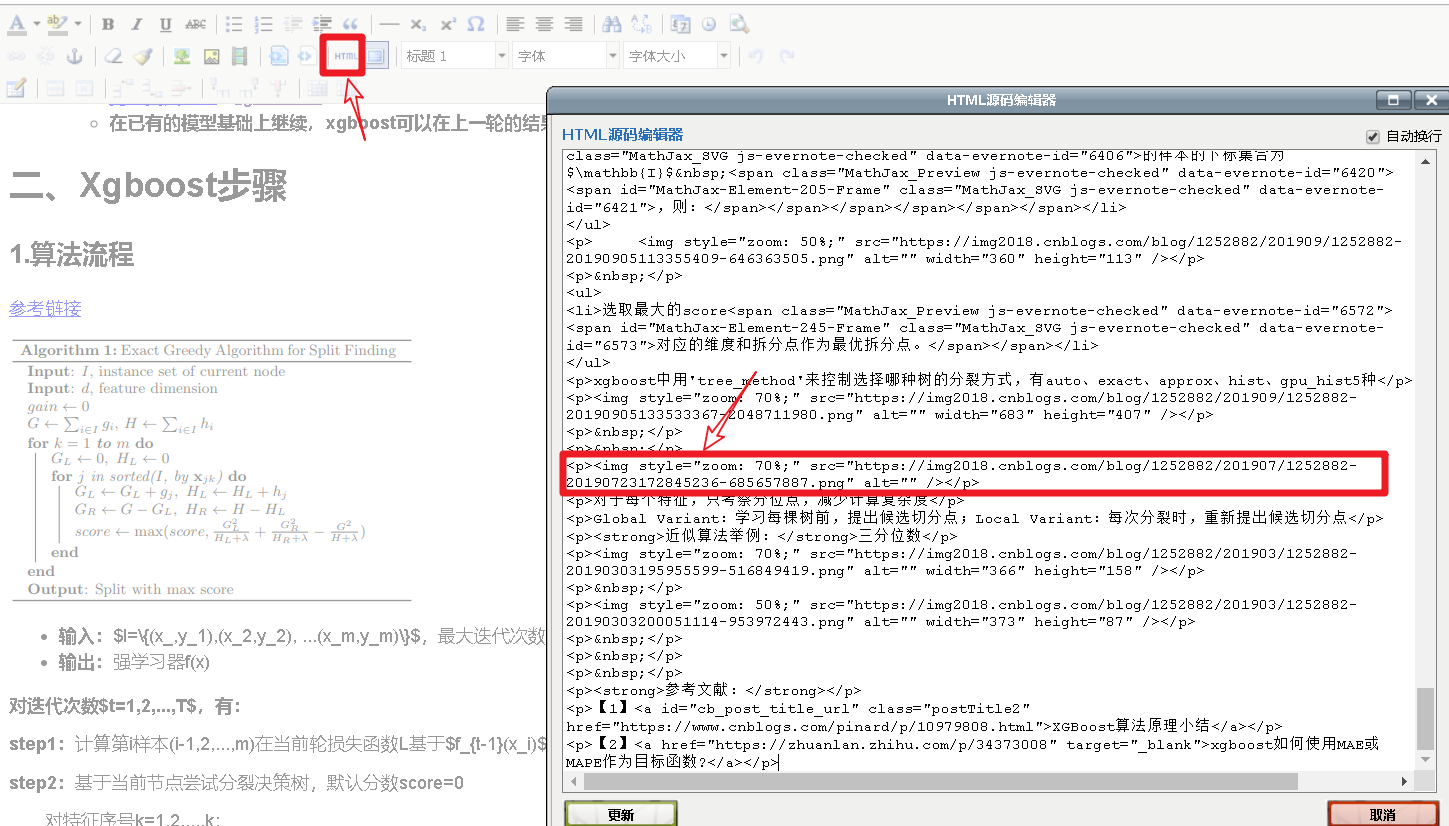Center align the text
Image resolution: width=1449 pixels, height=826 pixels.
pos(544,24)
